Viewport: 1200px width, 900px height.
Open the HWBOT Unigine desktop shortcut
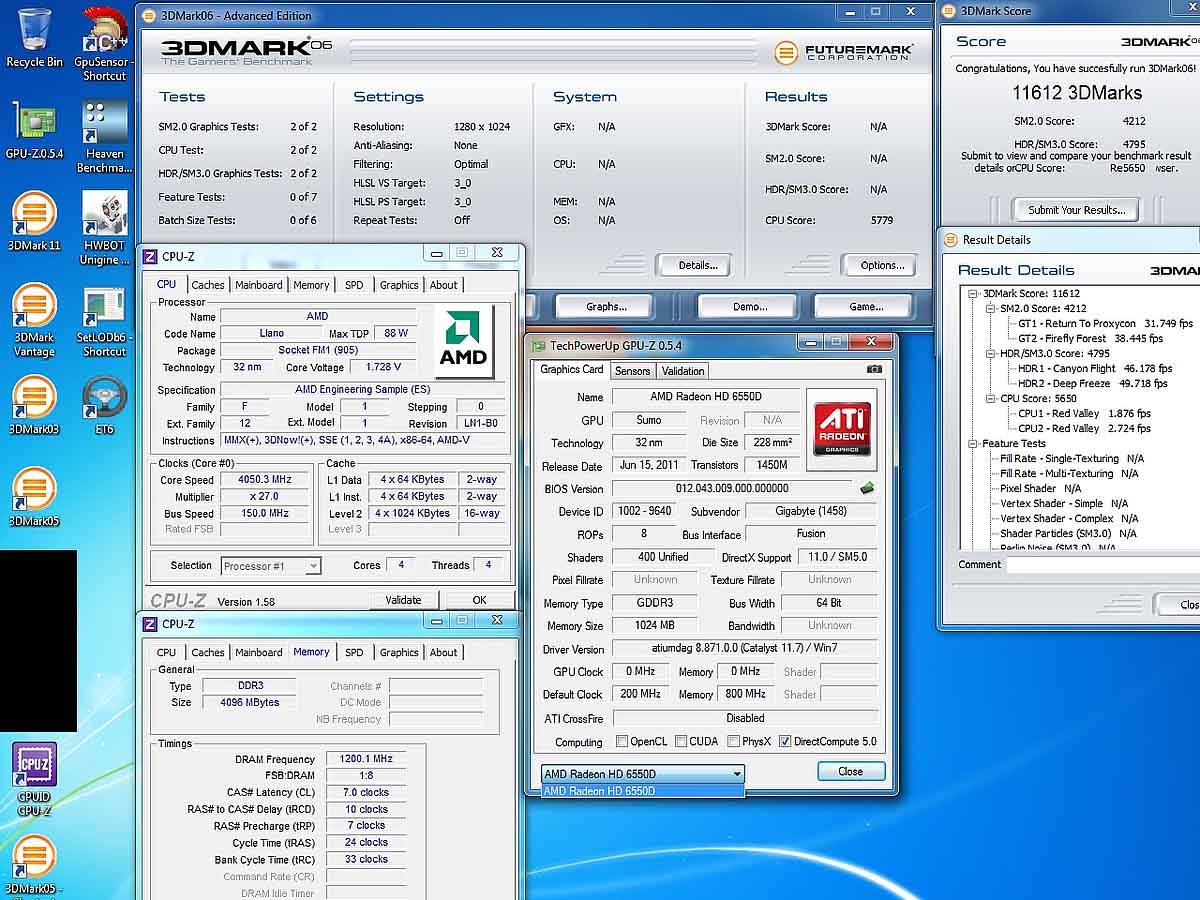[104, 229]
